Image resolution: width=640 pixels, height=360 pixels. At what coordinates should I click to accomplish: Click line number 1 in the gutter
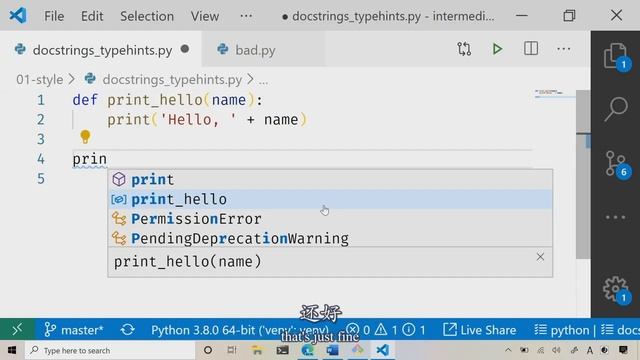point(40,100)
